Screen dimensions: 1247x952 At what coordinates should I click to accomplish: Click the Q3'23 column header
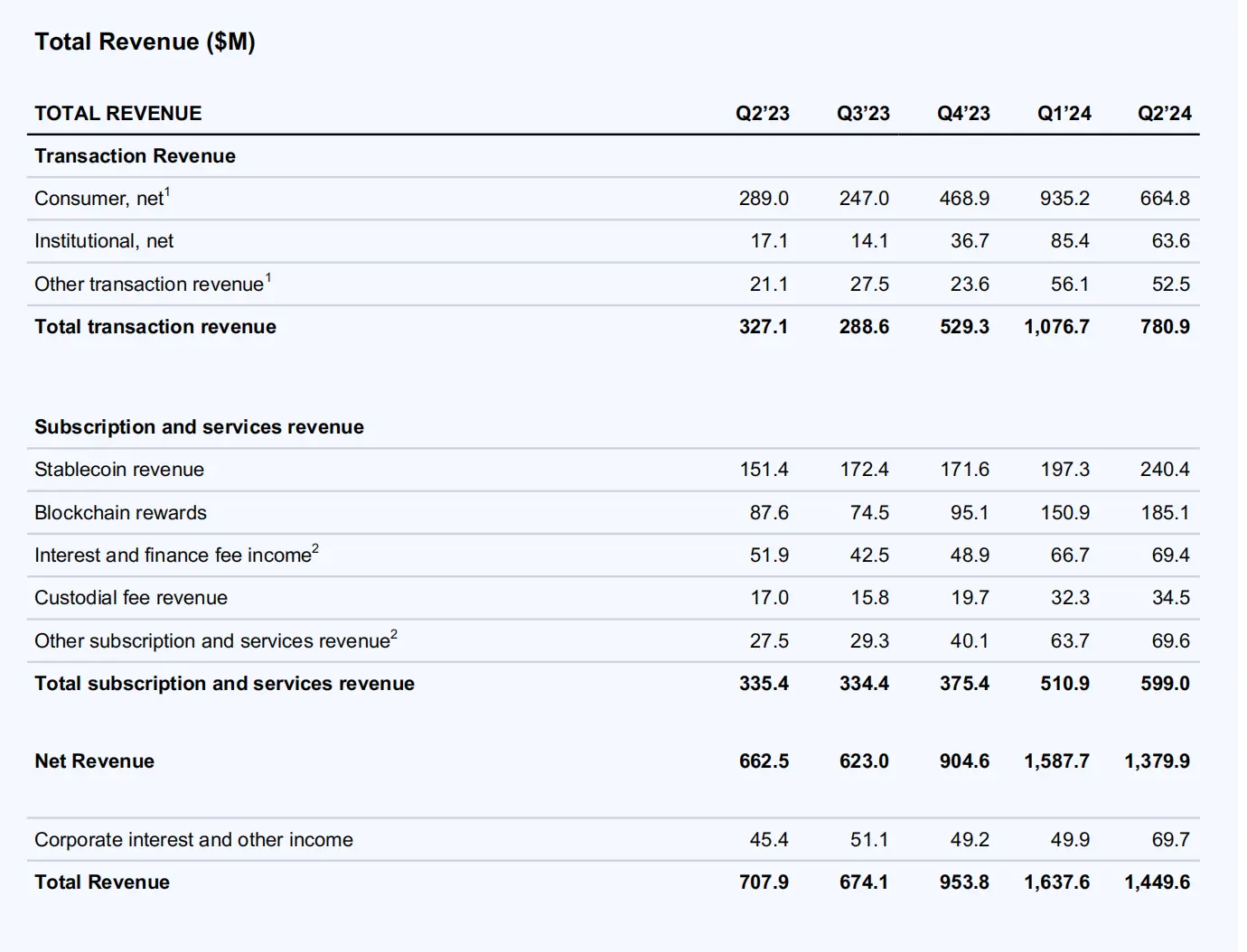[862, 113]
